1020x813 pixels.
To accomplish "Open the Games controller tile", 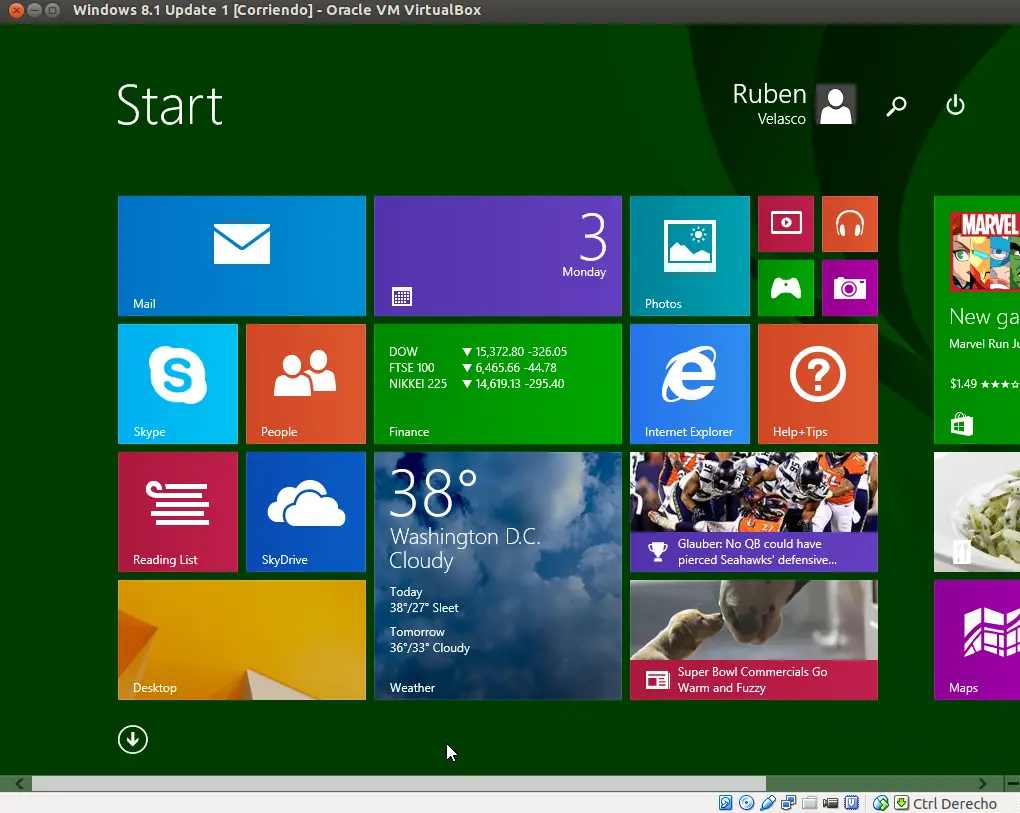I will [x=786, y=287].
